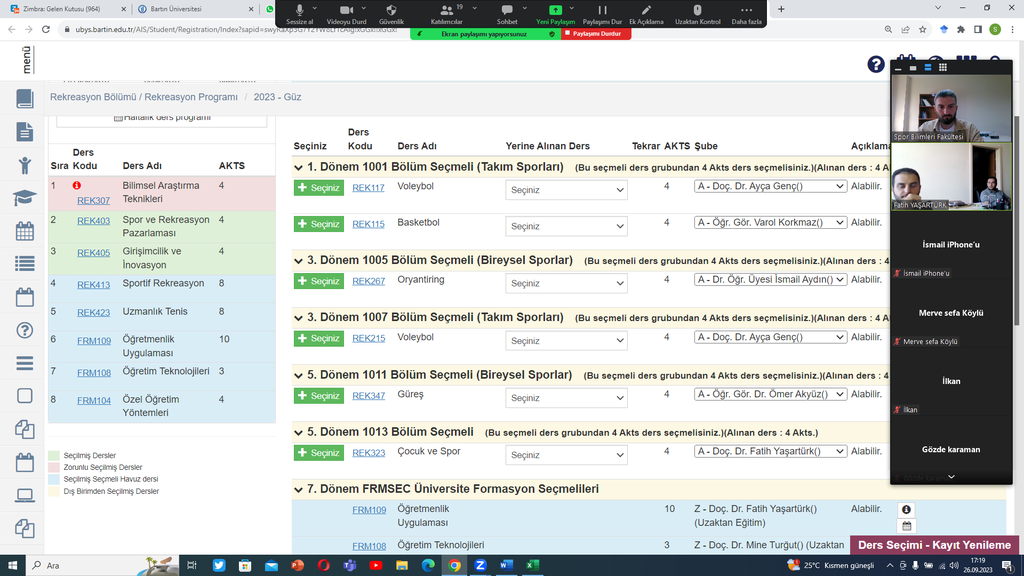Click the info icon next to FRM109 row
The image size is (1024, 576).
(906, 509)
